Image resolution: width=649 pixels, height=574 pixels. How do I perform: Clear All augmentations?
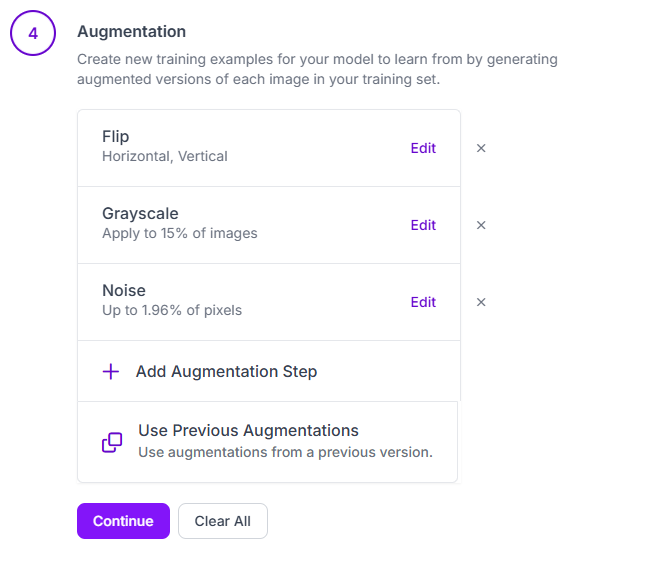pos(223,521)
